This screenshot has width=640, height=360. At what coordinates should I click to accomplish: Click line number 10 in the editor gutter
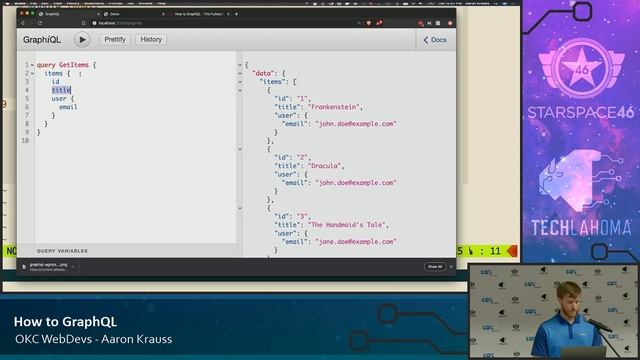(25, 140)
